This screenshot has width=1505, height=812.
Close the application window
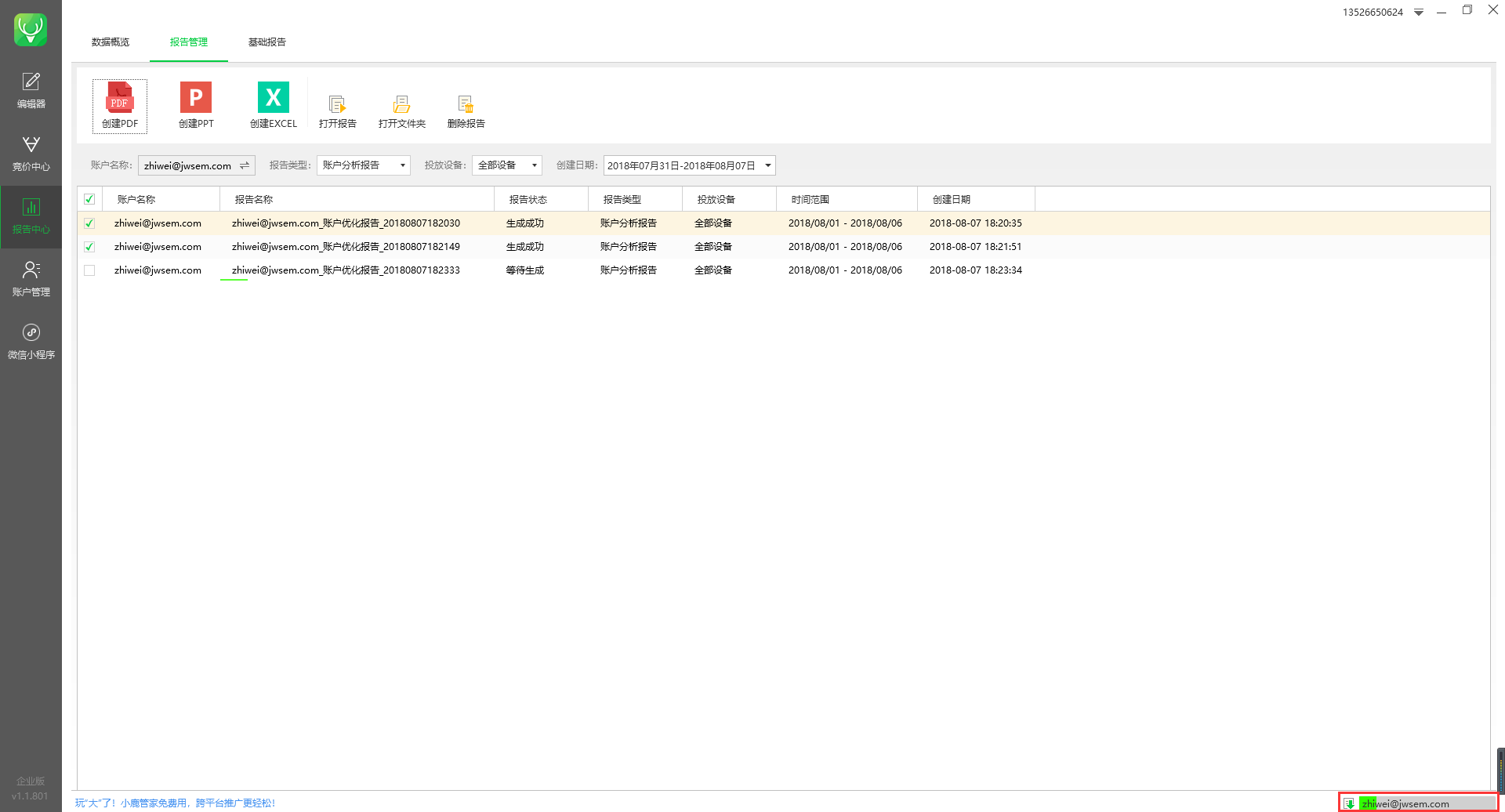[x=1493, y=10]
